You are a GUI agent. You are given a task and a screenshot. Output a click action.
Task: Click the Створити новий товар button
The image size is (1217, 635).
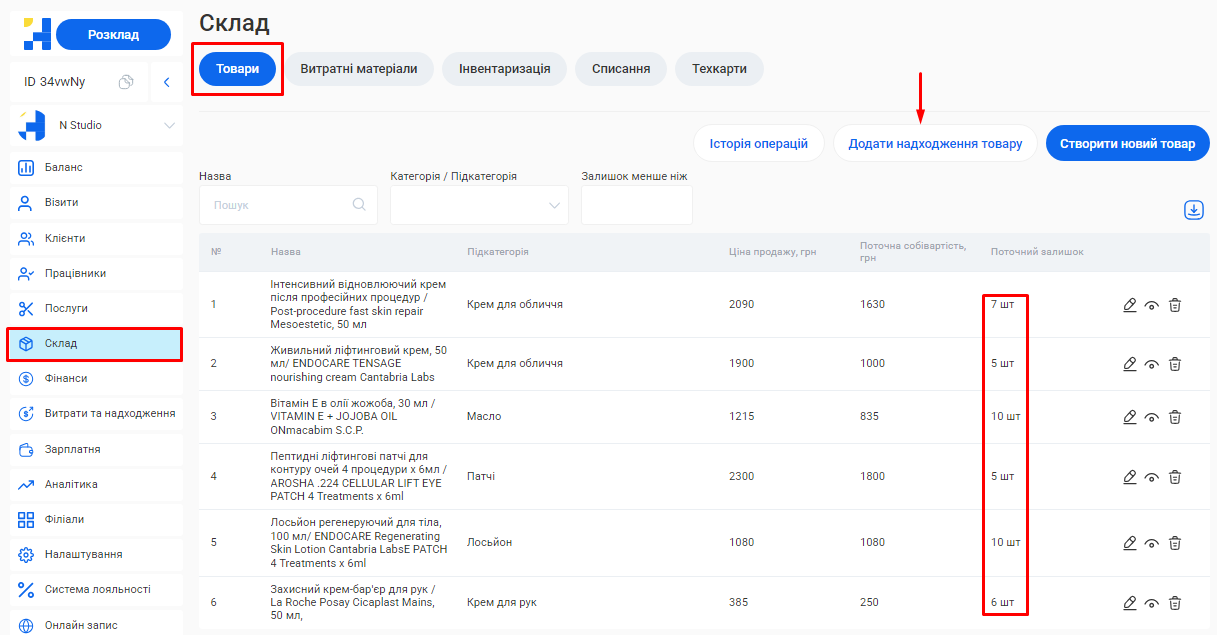pyautogui.click(x=1127, y=144)
